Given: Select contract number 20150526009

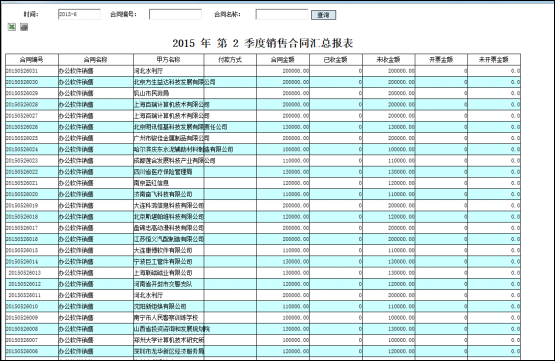Looking at the screenshot, I should pos(22,318).
